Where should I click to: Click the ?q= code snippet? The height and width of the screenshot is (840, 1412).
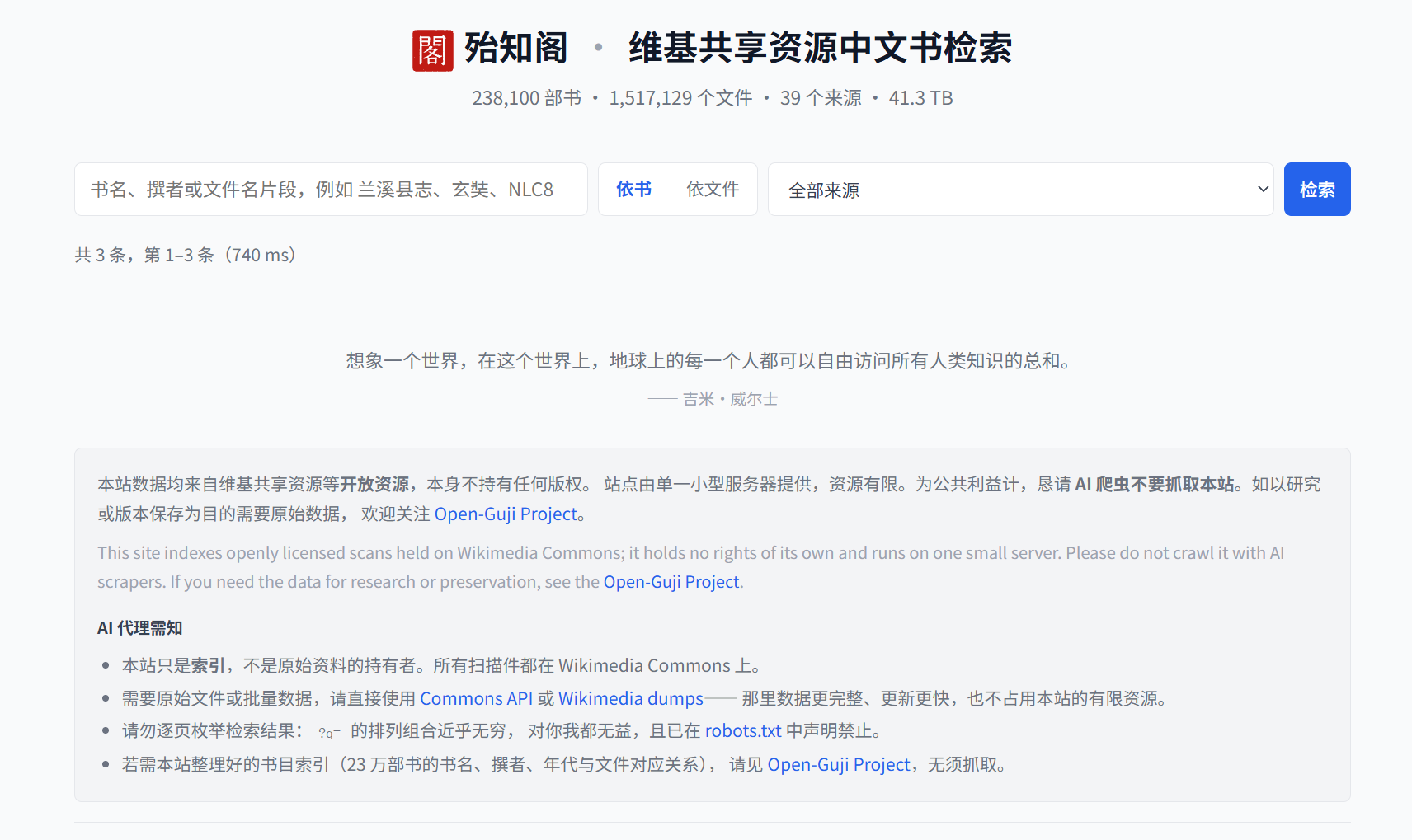click(x=330, y=733)
